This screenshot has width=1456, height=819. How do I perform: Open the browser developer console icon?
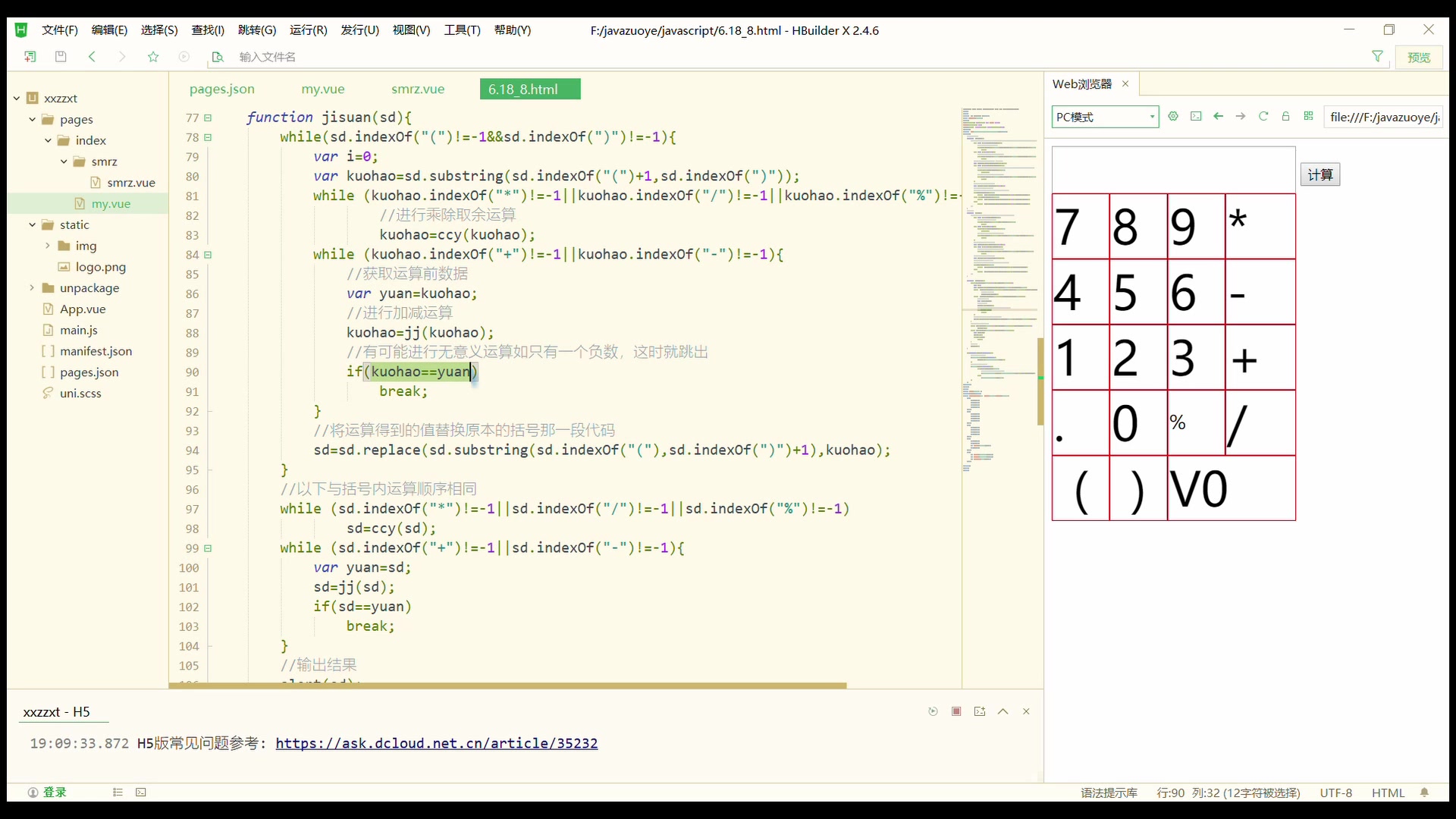[1196, 116]
